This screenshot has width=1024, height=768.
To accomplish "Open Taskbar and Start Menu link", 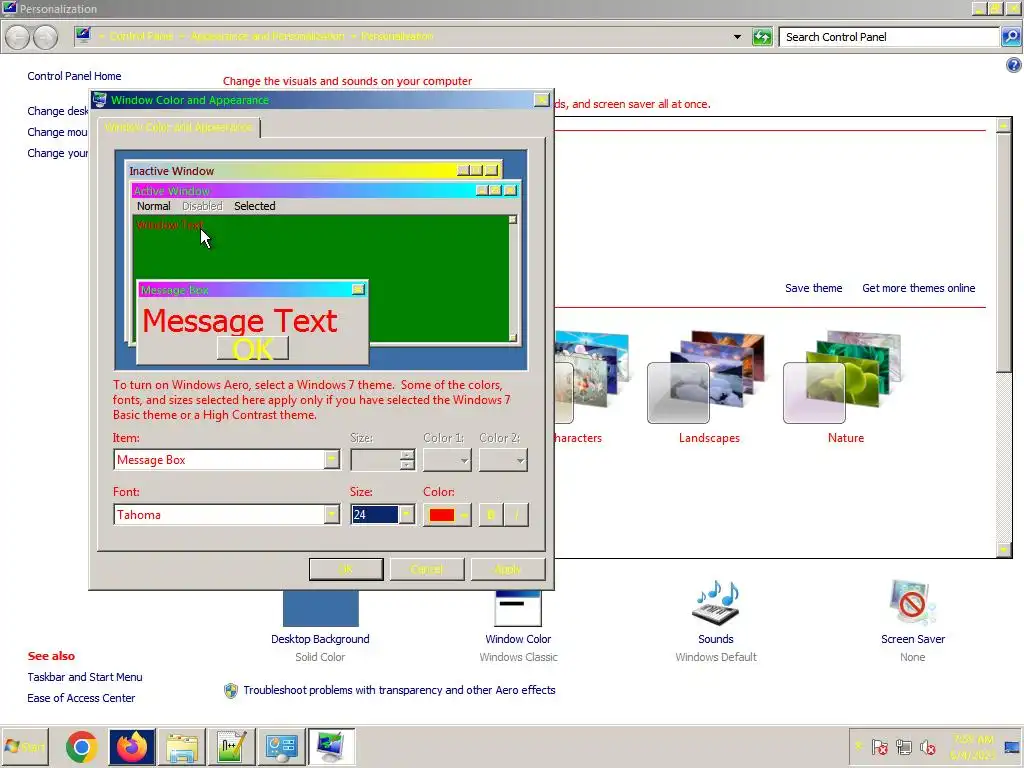I will pos(85,677).
